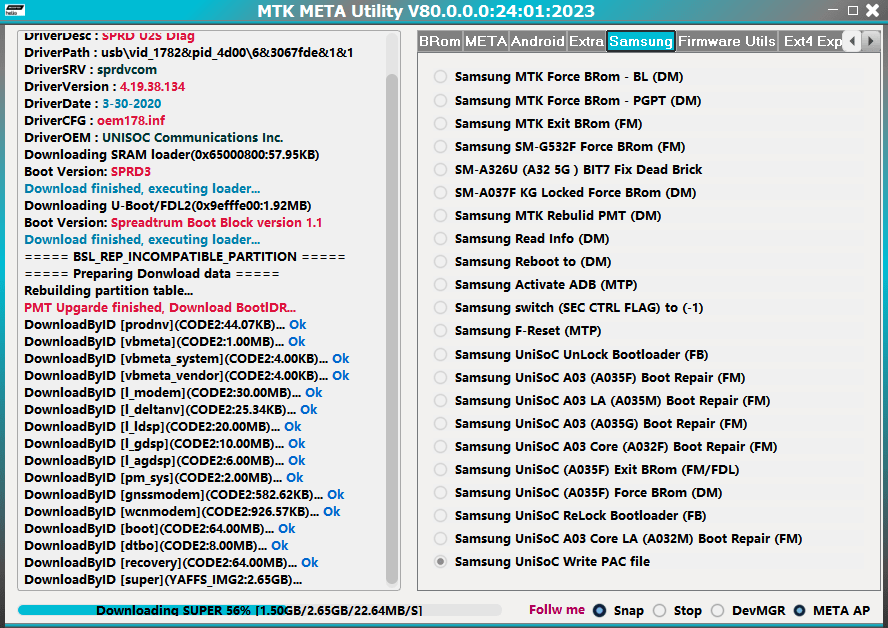
Task: Choose Samsung Activate ADB (MTP)
Action: [x=440, y=284]
